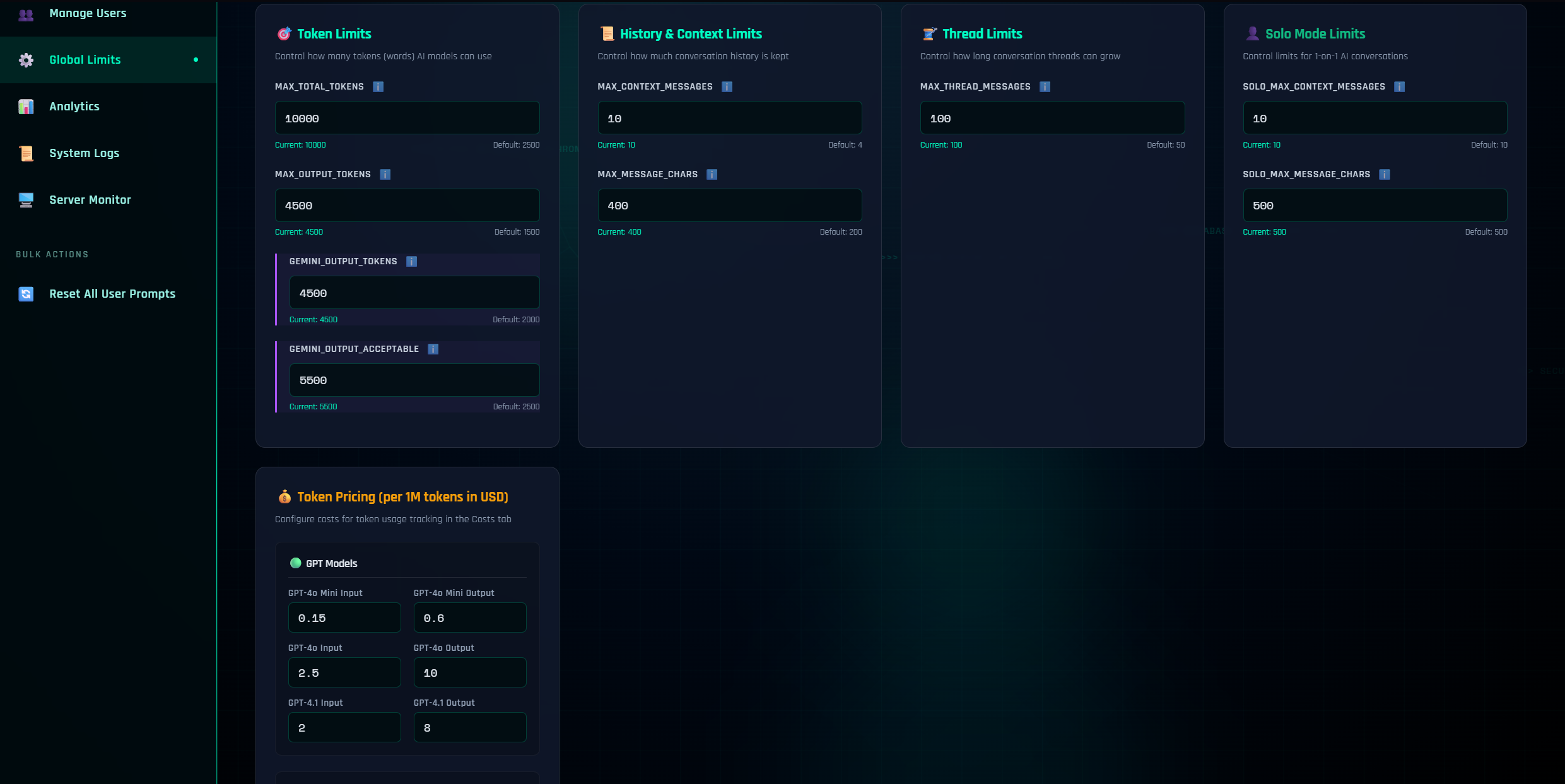Open the info tooltip for MAX_TOTAL_TOKENS
Image resolution: width=1565 pixels, height=784 pixels.
378,86
